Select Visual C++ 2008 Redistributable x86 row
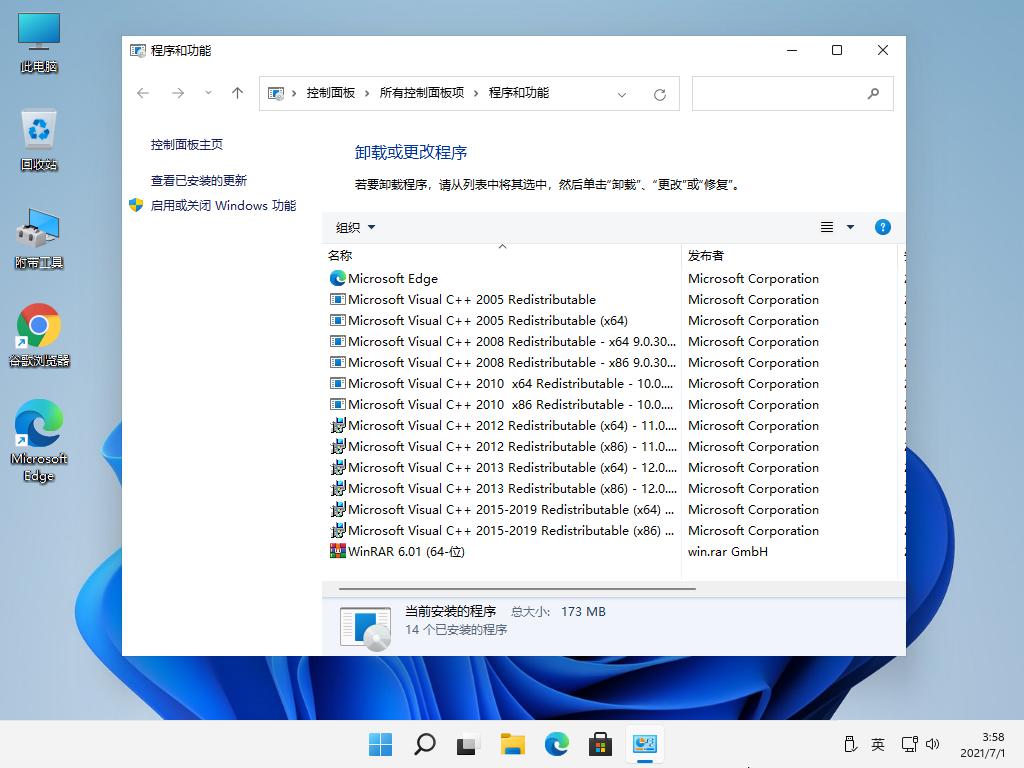Image resolution: width=1024 pixels, height=768 pixels. (x=502, y=362)
